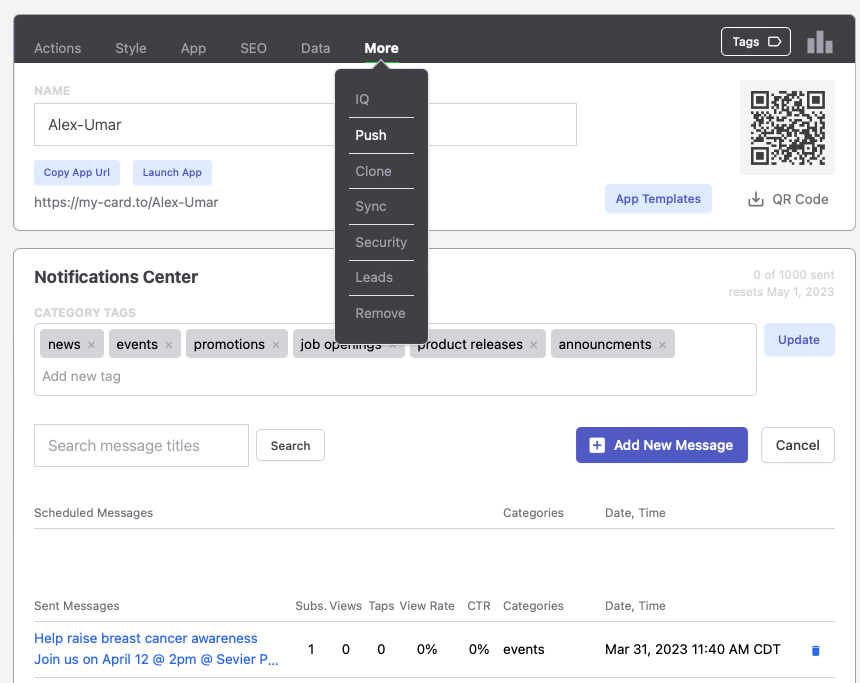The height and width of the screenshot is (683, 860).
Task: Remove the announcments tag
Action: 663,345
